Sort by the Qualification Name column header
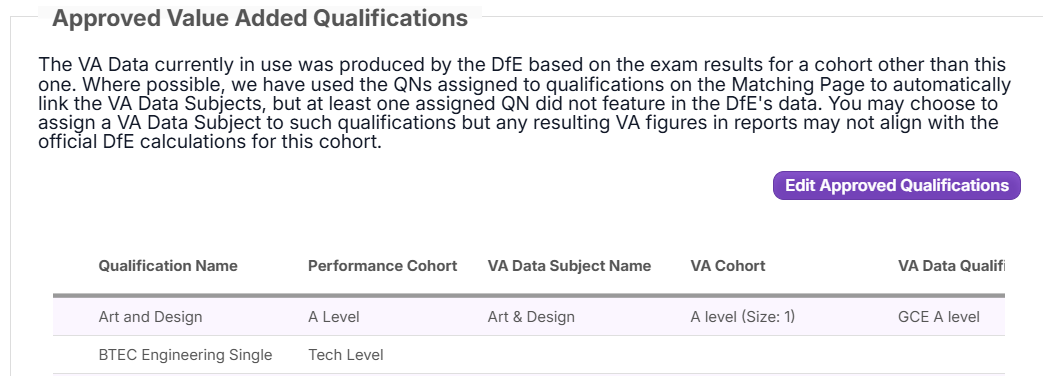Viewport: 1043px width, 376px height. (x=168, y=266)
